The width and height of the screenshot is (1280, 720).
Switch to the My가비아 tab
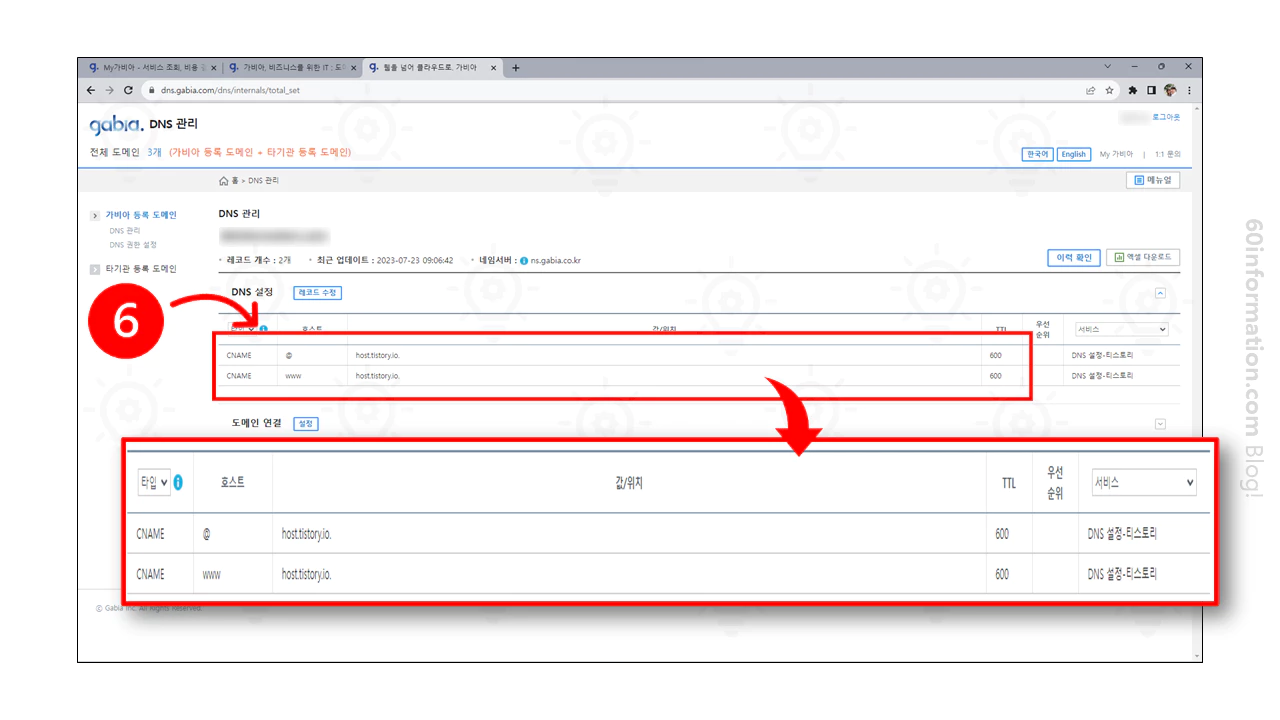[x=149, y=68]
